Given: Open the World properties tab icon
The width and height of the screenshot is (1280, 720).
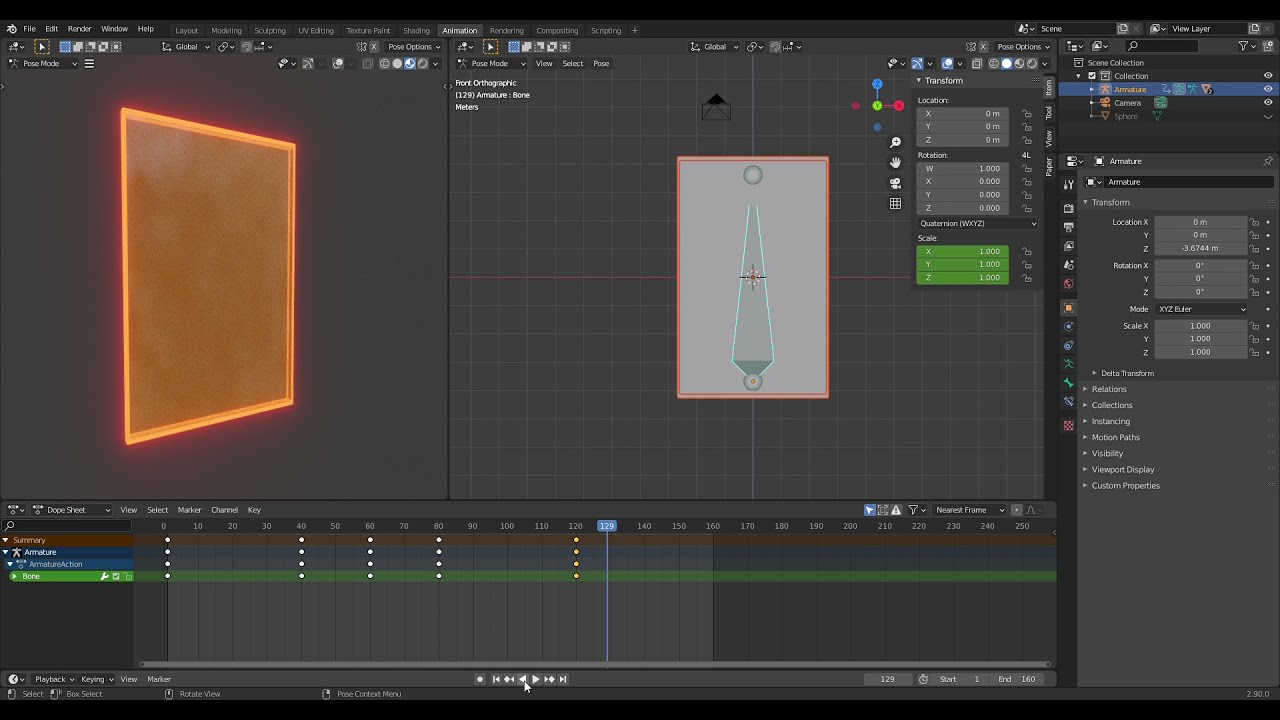Looking at the screenshot, I should pos(1068,284).
